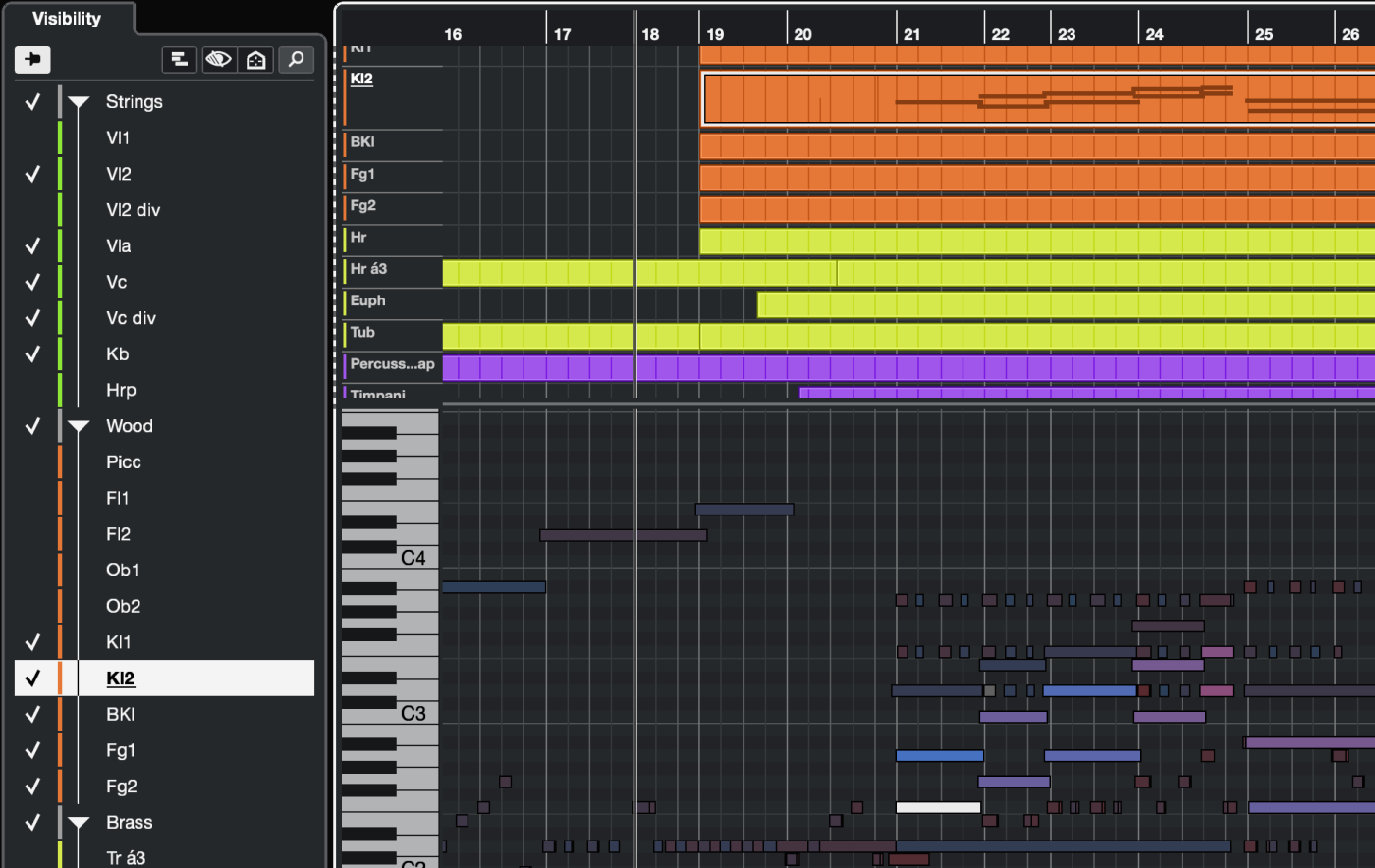Click the Kl1 row label in visibility list
This screenshot has width=1375, height=868.
tap(119, 642)
